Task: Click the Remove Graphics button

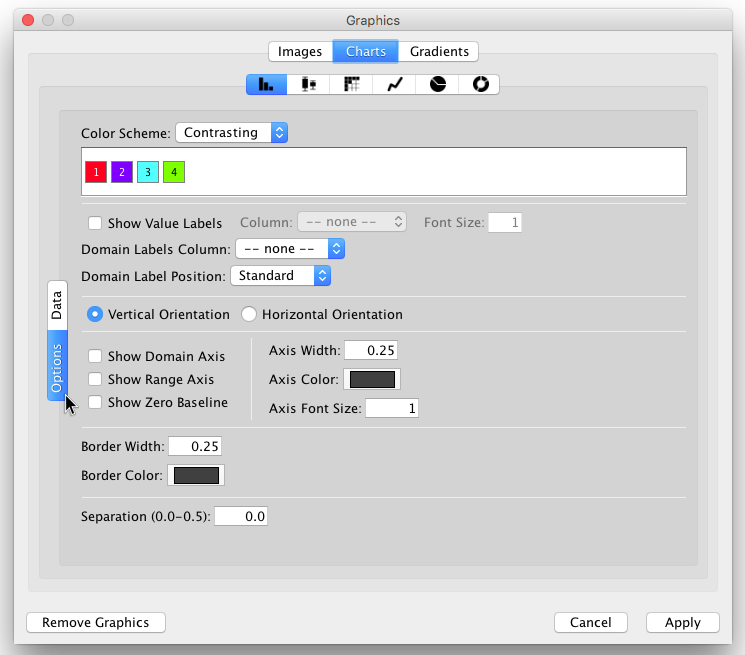Action: click(95, 622)
